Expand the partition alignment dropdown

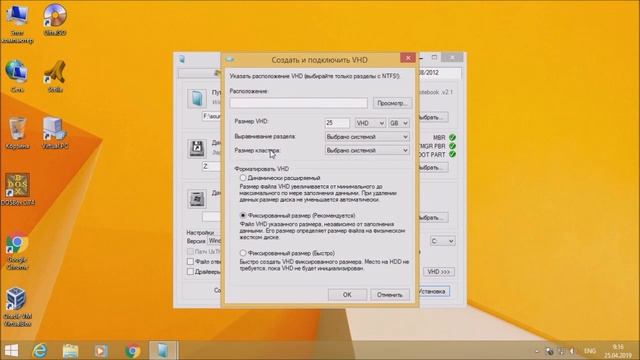pos(367,137)
